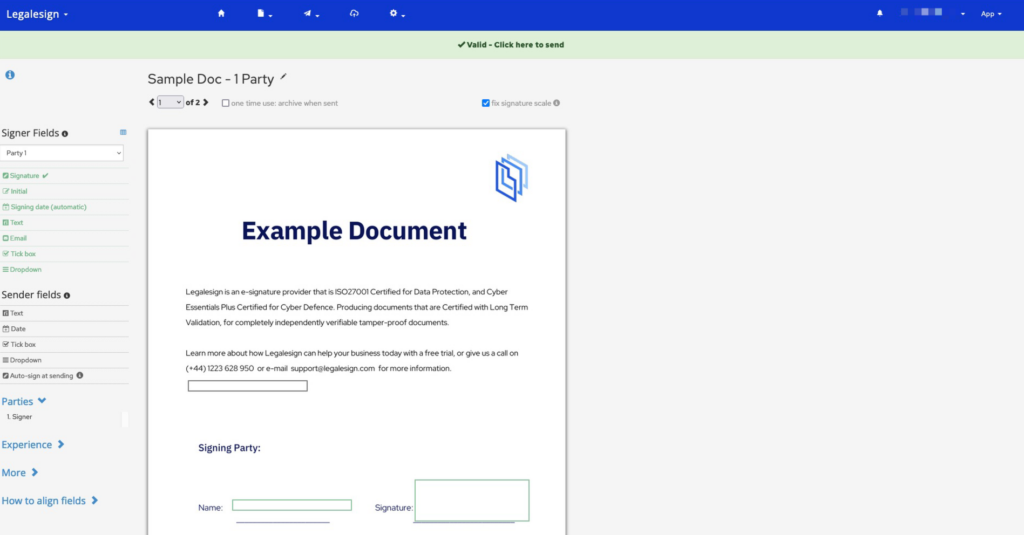Open the Party 1 dropdown
The width and height of the screenshot is (1024, 535).
click(62, 153)
